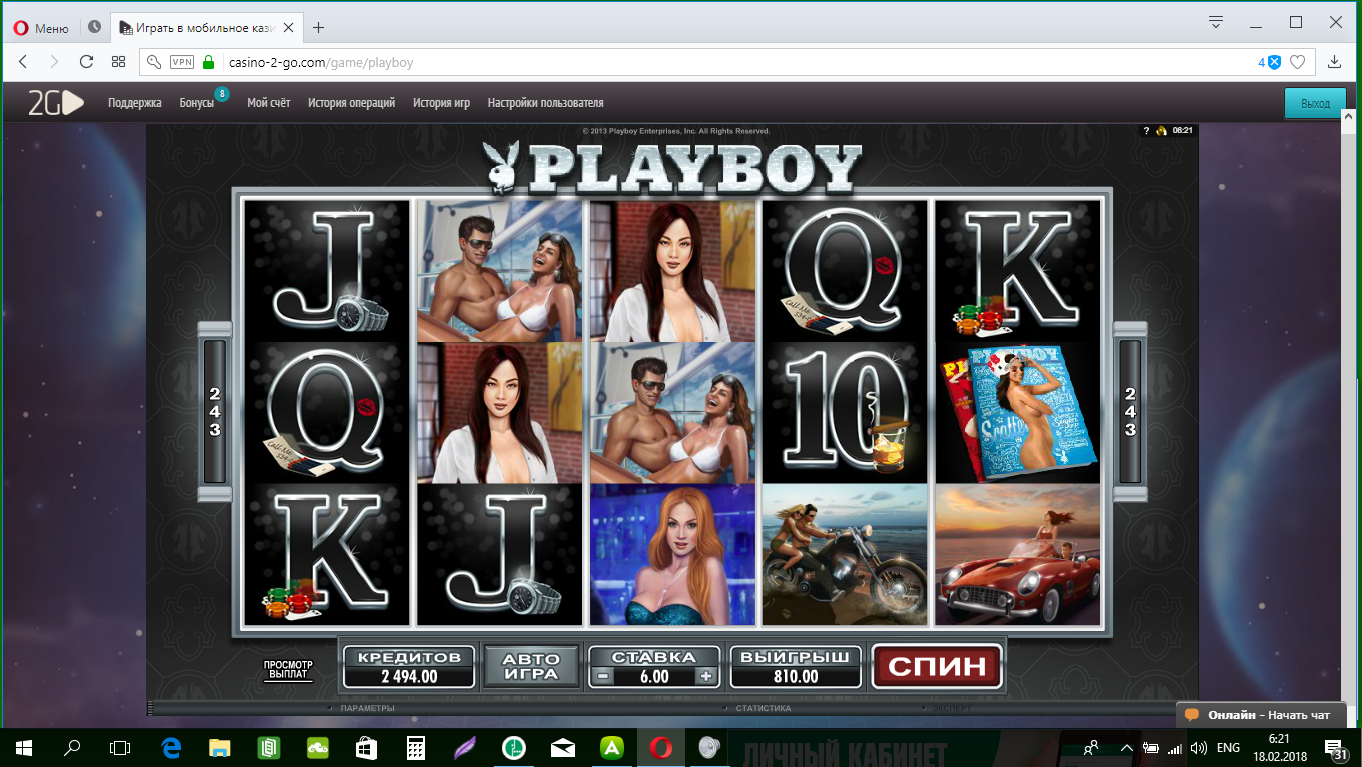Hit the red СПИН spin button
The height and width of the screenshot is (767, 1362).
[x=937, y=666]
